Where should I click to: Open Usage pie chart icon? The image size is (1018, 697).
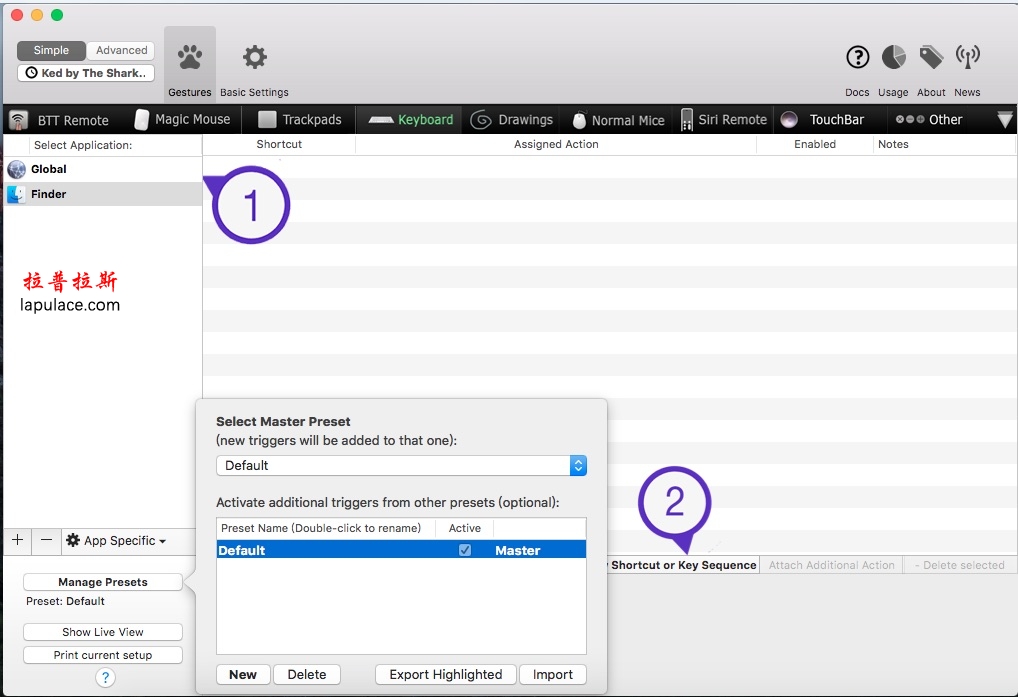tap(893, 57)
